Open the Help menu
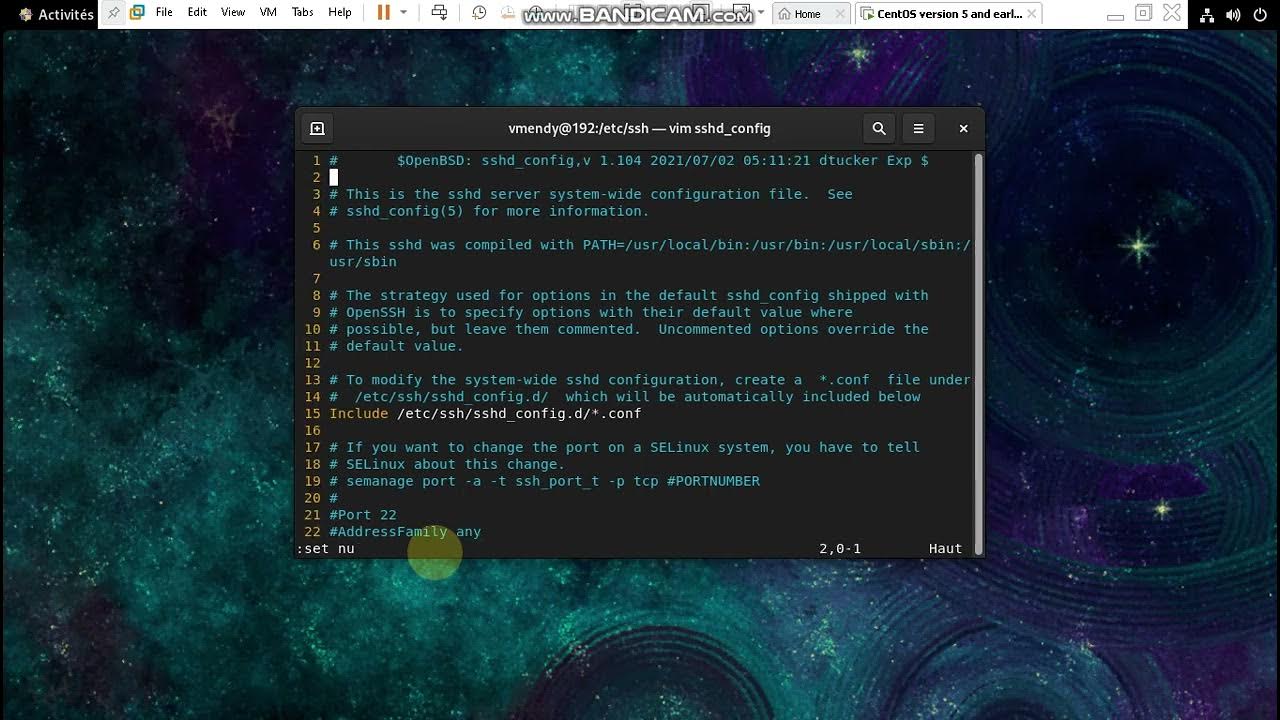This screenshot has height=720, width=1280. click(x=340, y=13)
